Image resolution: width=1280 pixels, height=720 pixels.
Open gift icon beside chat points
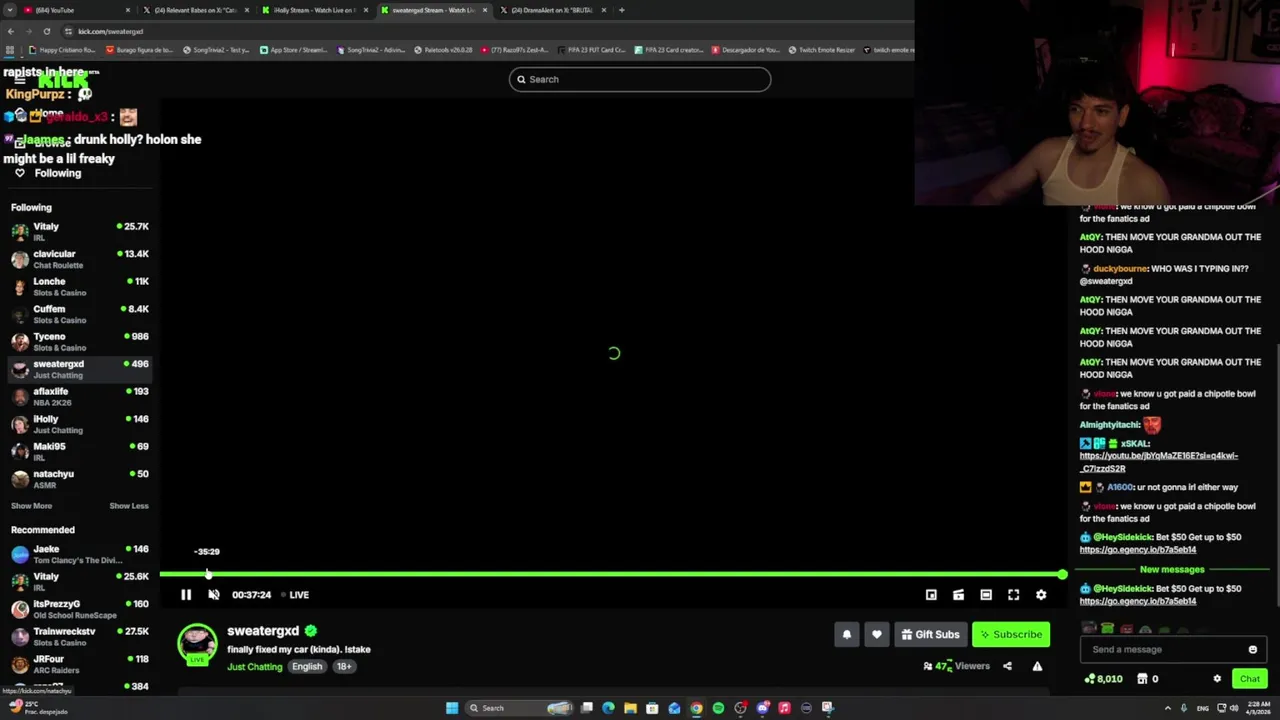click(x=1142, y=679)
